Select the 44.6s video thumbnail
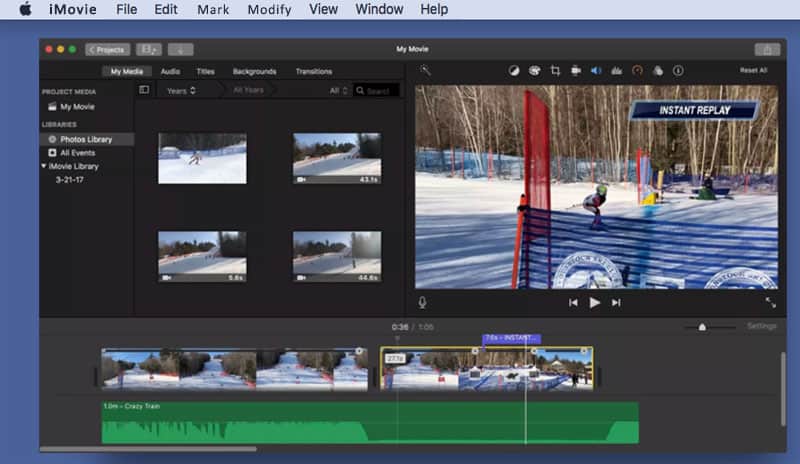 337,256
